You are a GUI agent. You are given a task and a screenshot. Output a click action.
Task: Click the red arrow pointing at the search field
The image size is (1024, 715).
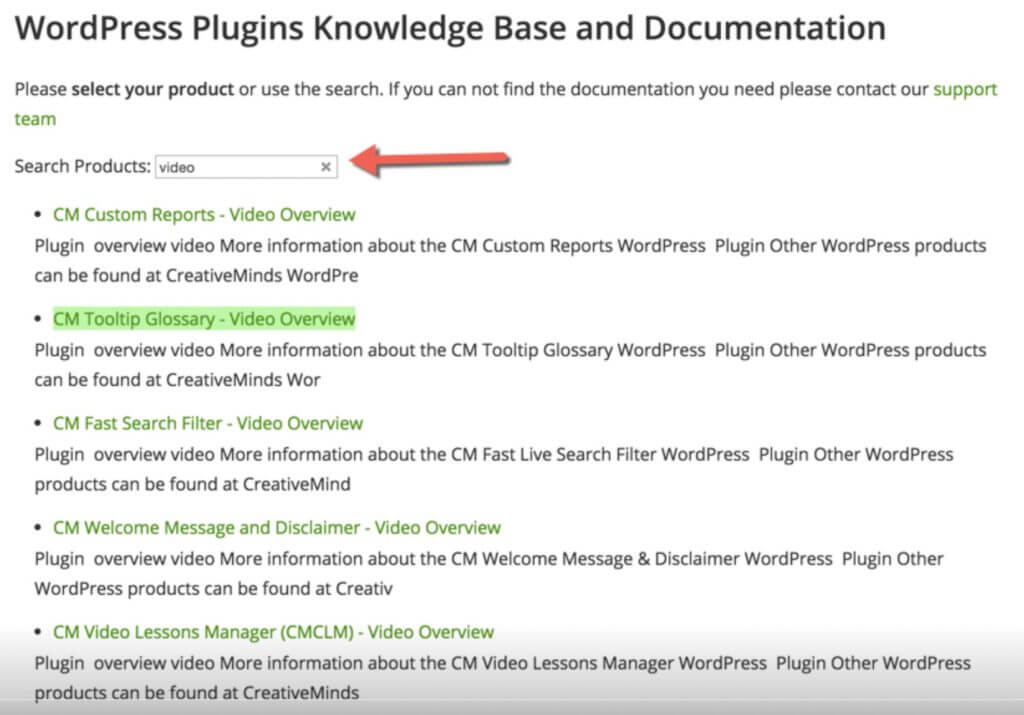point(430,160)
